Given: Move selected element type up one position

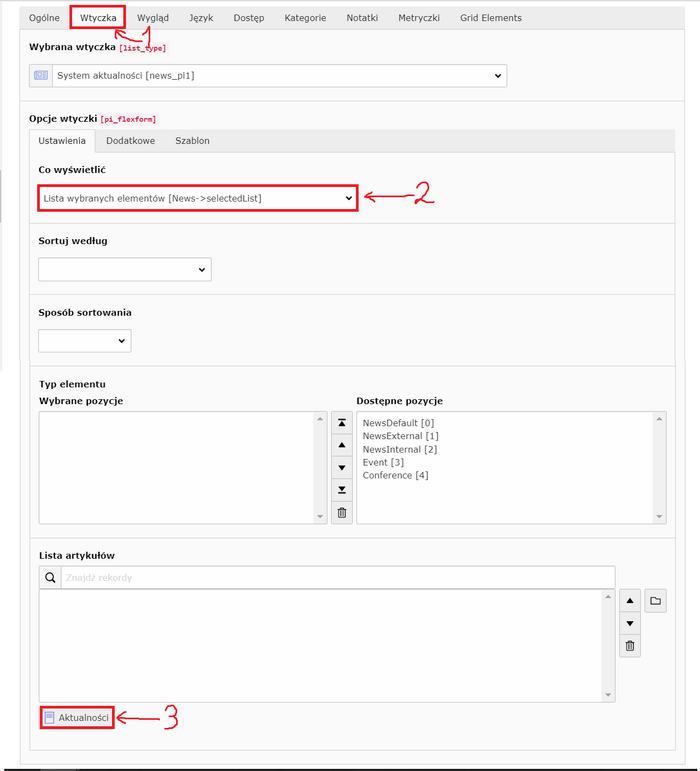Looking at the screenshot, I should [342, 445].
